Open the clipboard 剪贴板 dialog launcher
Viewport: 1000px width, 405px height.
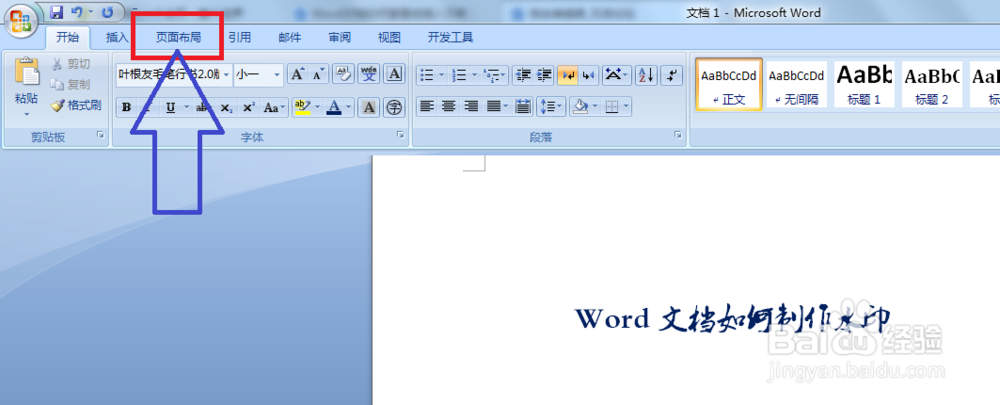101,135
